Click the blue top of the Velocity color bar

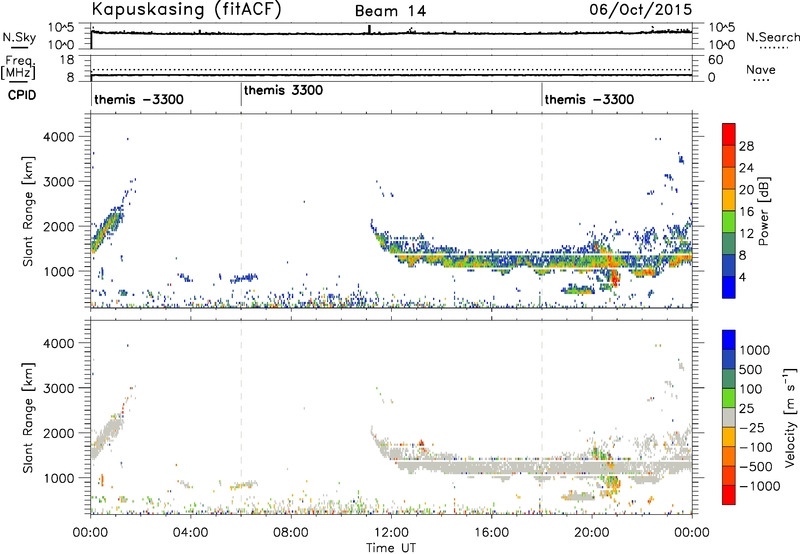pyautogui.click(x=729, y=340)
